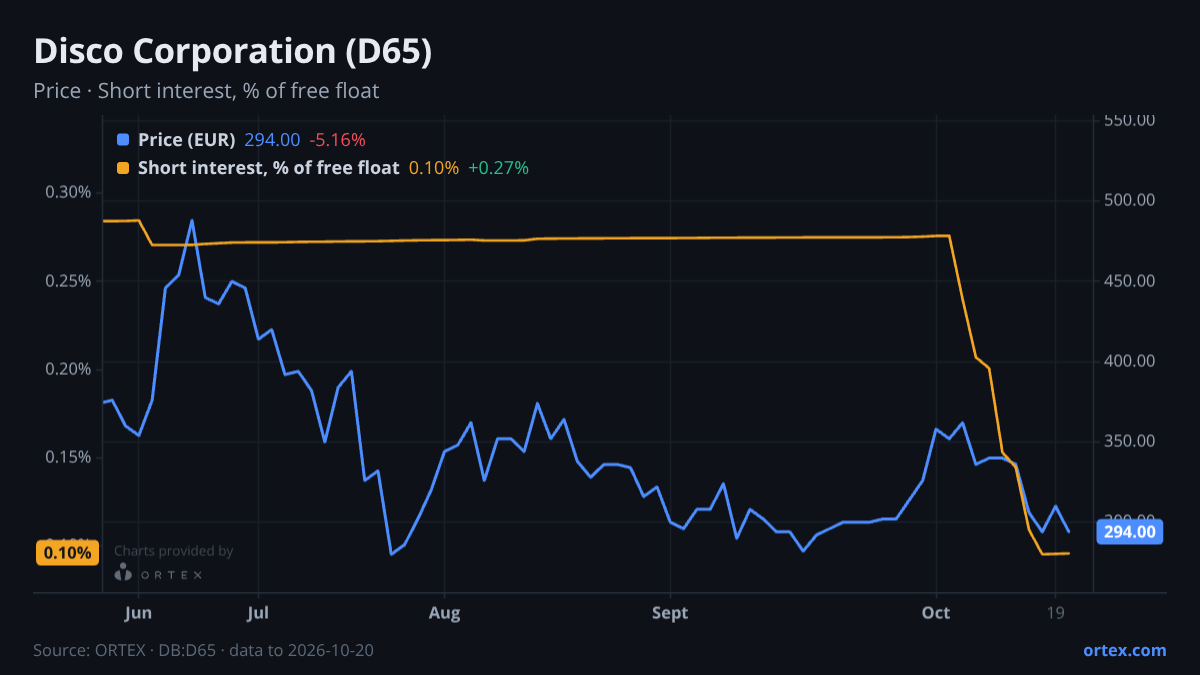
Task: Click the Aug x-axis label
Action: point(445,613)
